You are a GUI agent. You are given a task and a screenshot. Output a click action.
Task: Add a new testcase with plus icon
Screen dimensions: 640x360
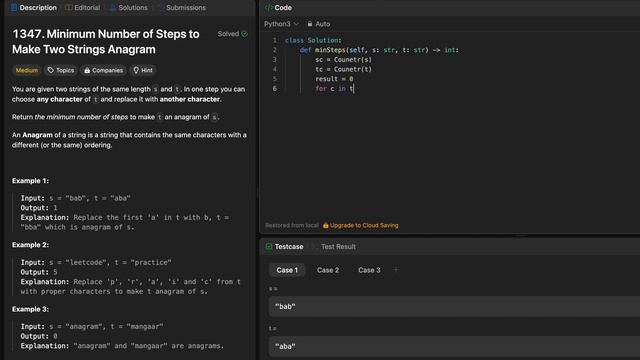tap(396, 270)
